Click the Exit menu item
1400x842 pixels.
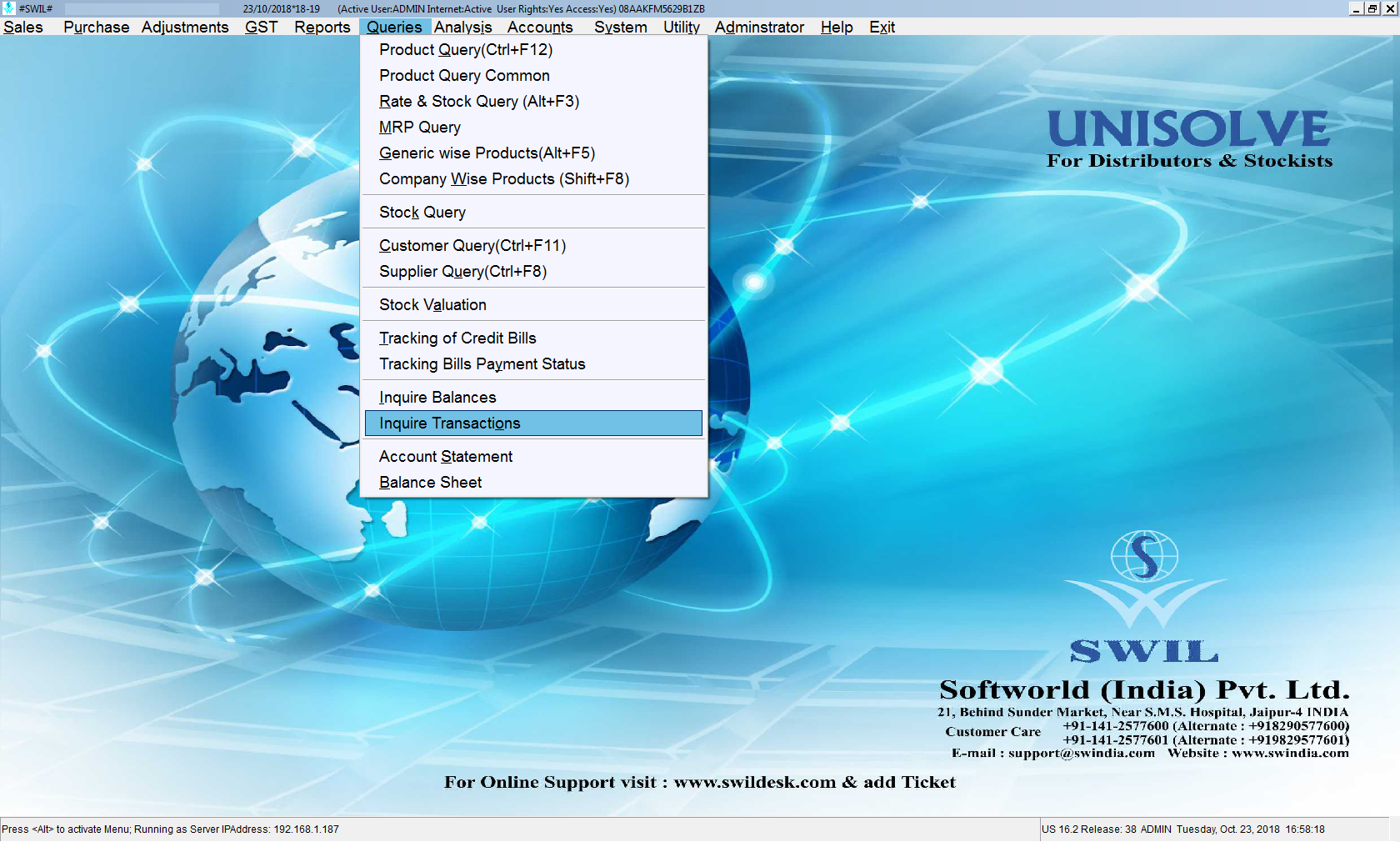(882, 28)
